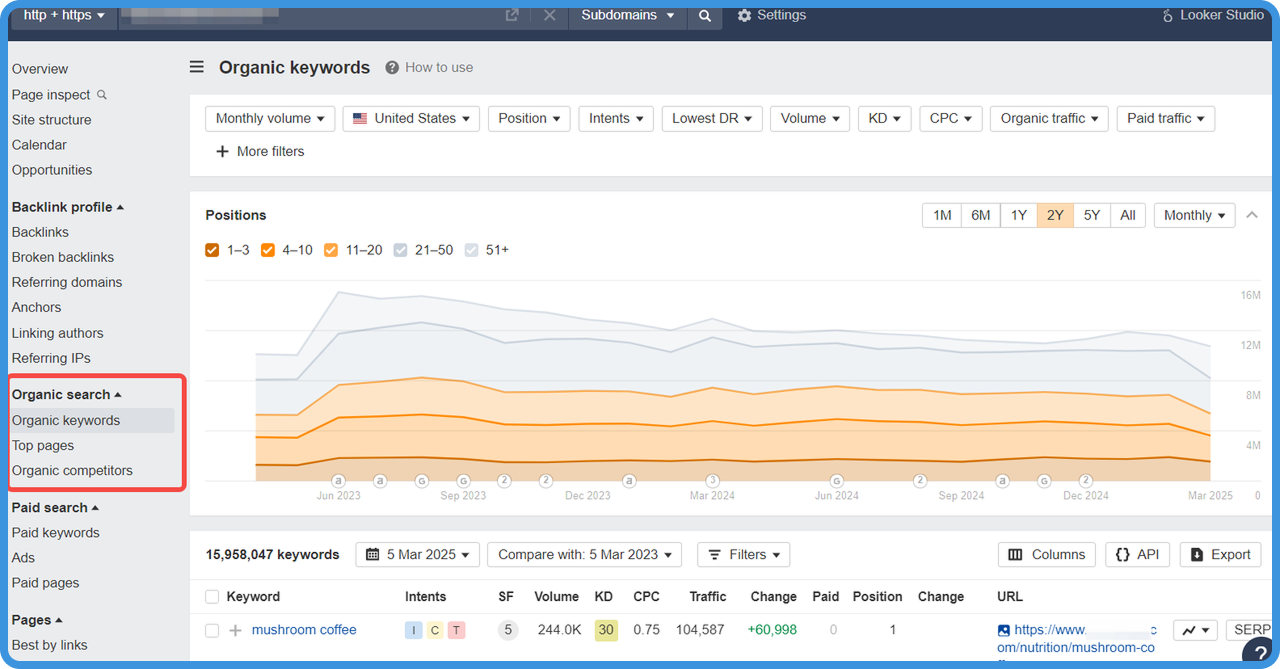
Task: Check the select-all Keyword header checkbox
Action: pos(212,597)
